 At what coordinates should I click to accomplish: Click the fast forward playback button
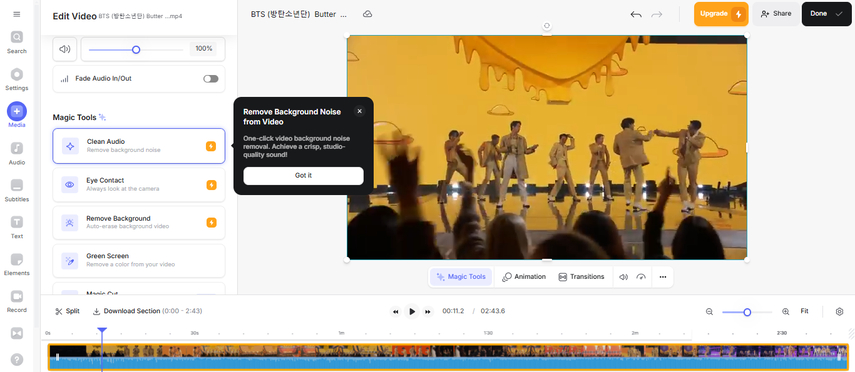(428, 312)
